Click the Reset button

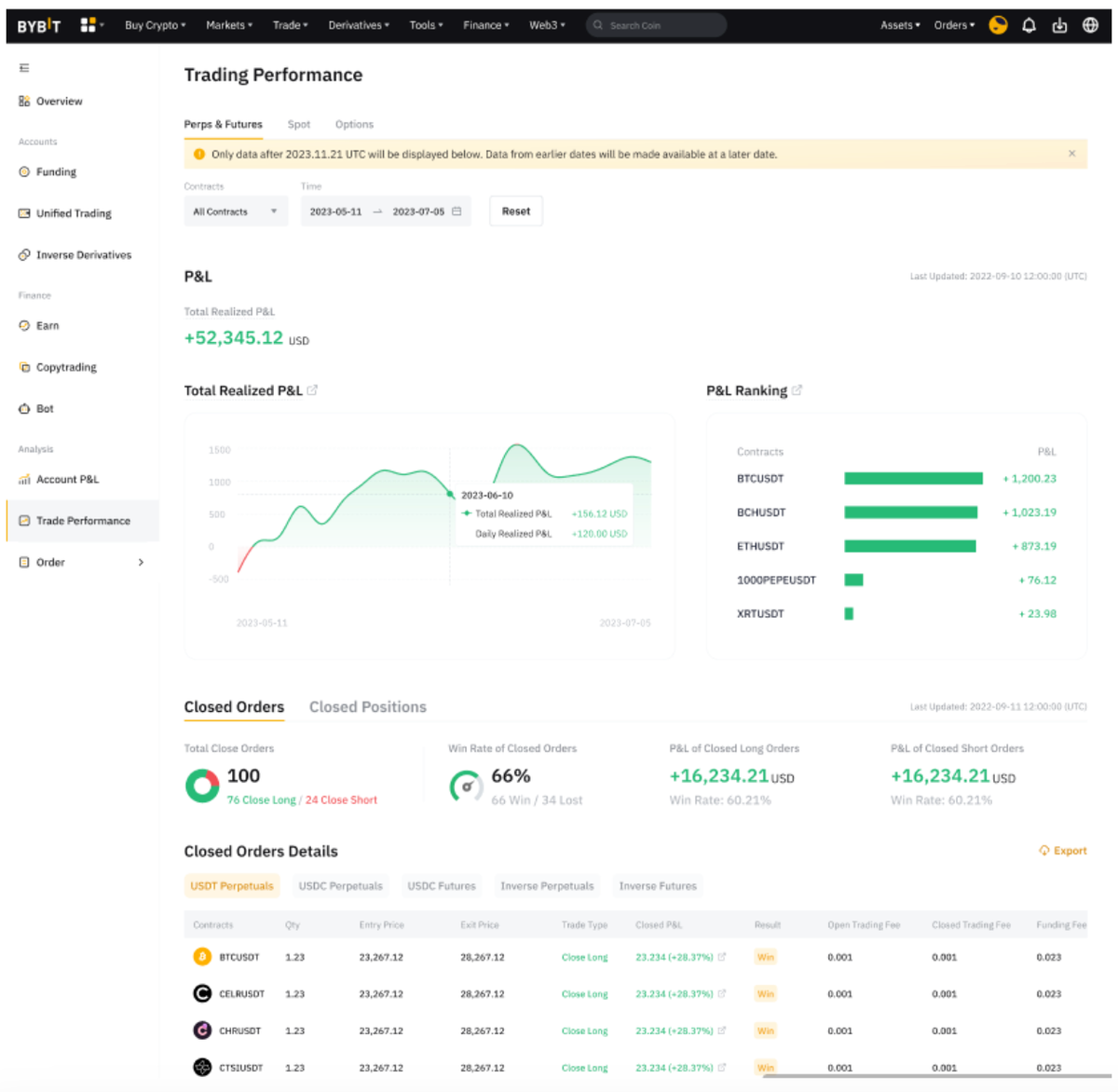(x=516, y=212)
